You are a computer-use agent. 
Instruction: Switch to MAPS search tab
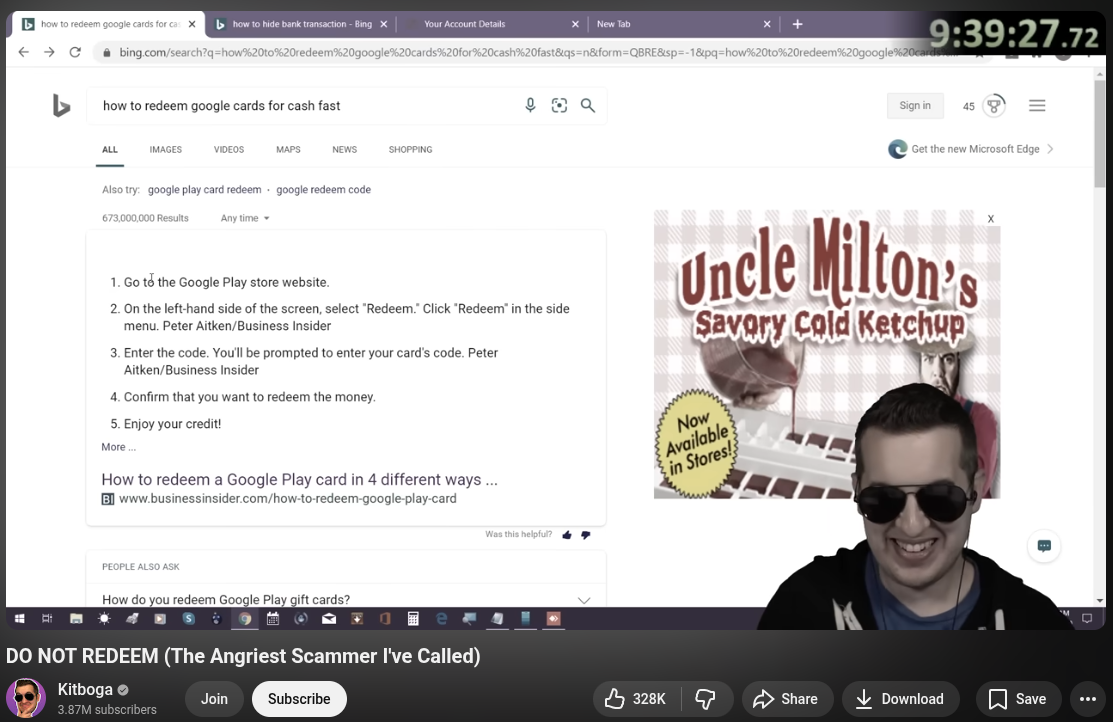(x=288, y=150)
